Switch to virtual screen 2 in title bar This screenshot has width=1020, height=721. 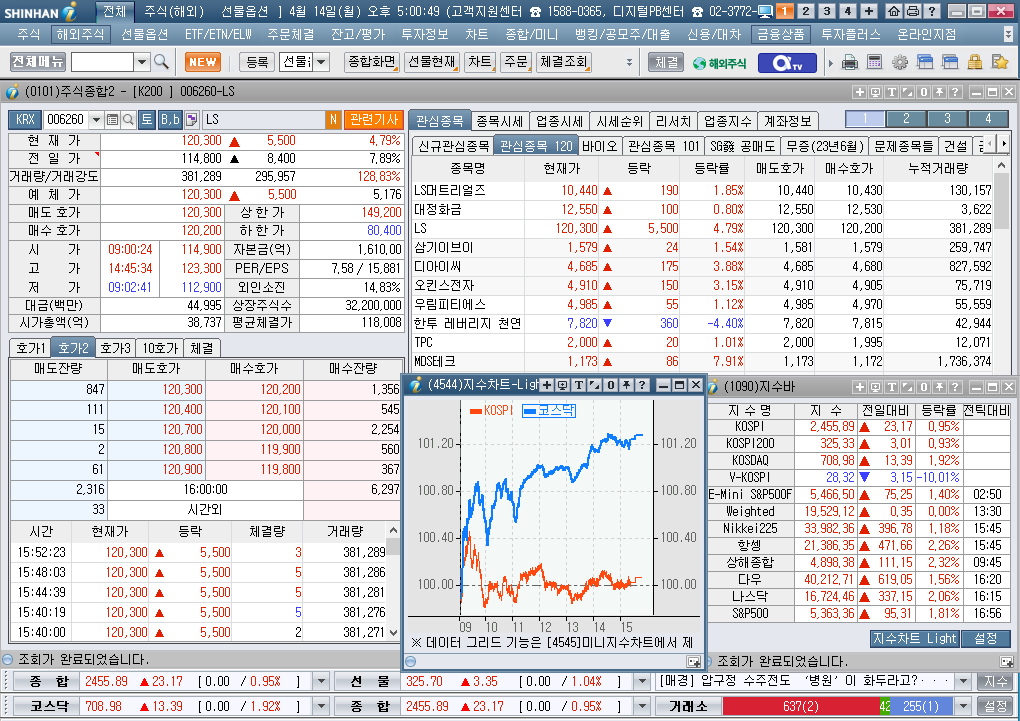[805, 11]
